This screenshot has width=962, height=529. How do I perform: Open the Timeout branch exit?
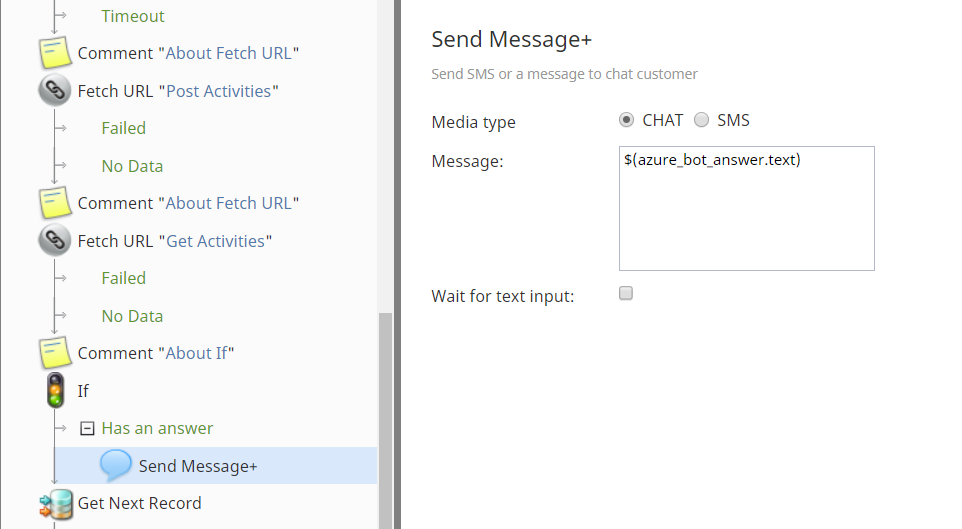(x=133, y=16)
